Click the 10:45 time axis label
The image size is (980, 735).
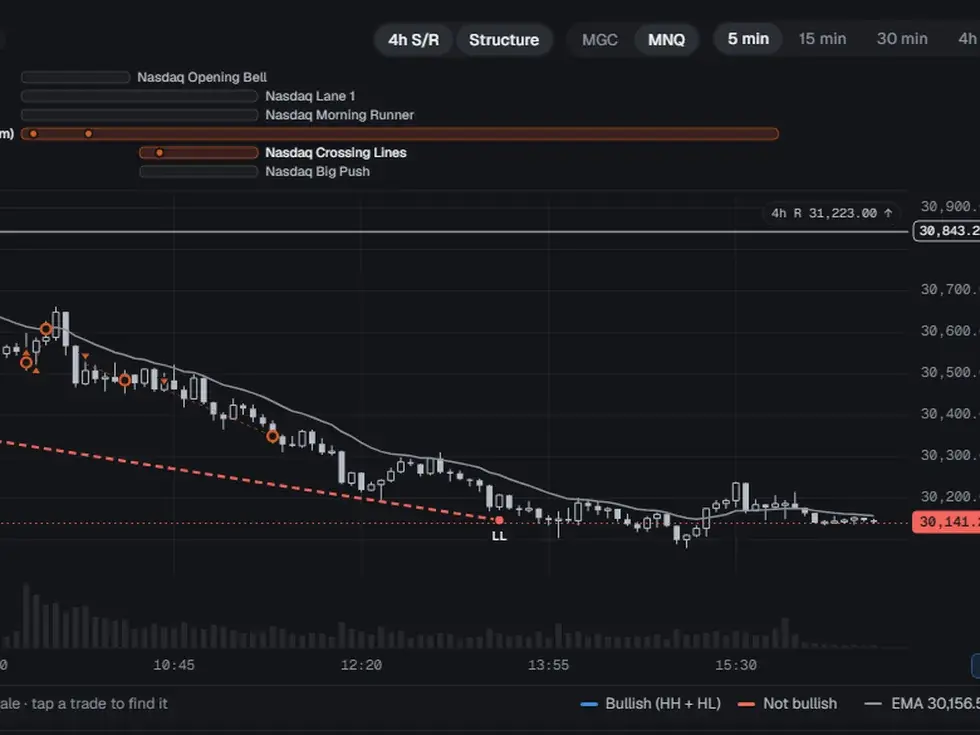coord(174,666)
